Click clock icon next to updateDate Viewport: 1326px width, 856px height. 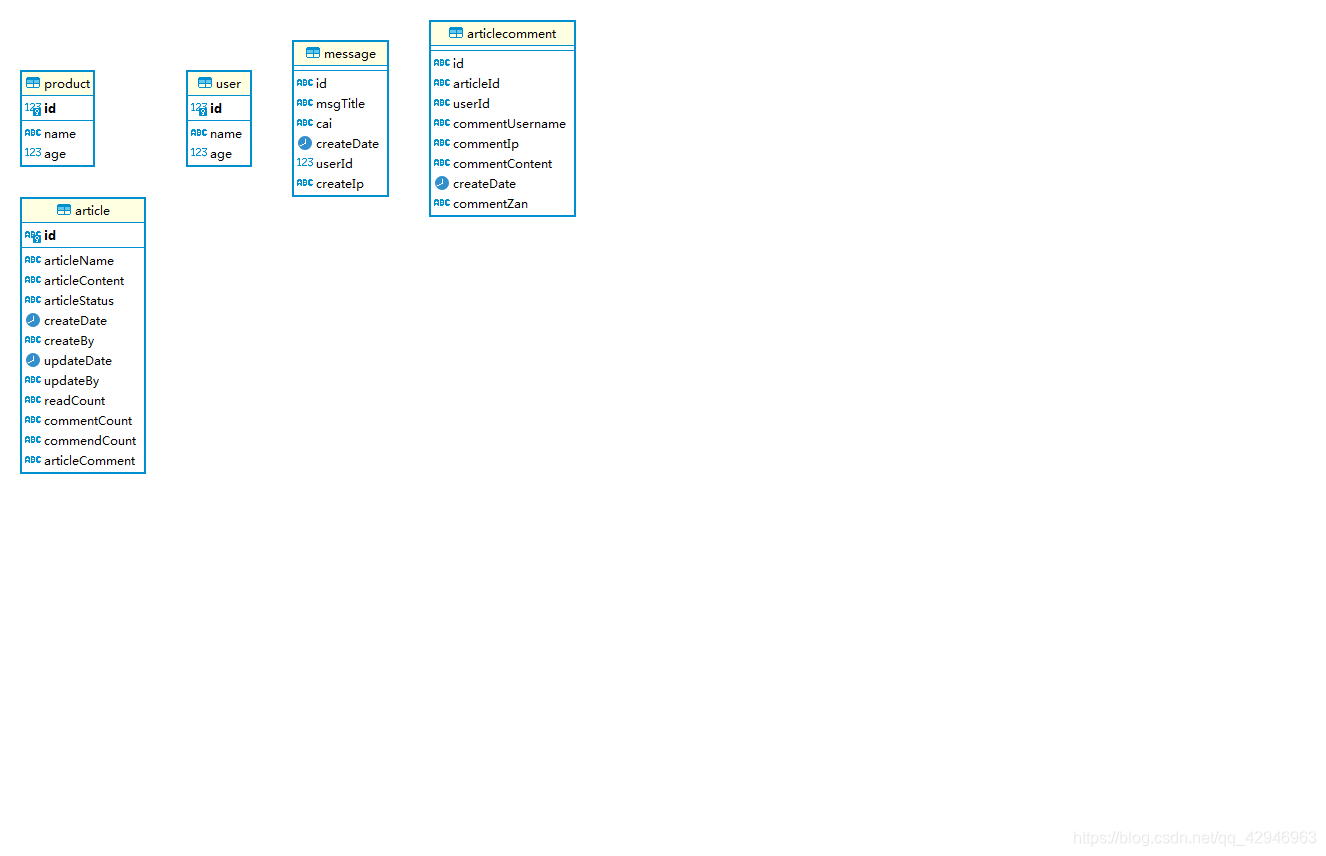[x=33, y=360]
